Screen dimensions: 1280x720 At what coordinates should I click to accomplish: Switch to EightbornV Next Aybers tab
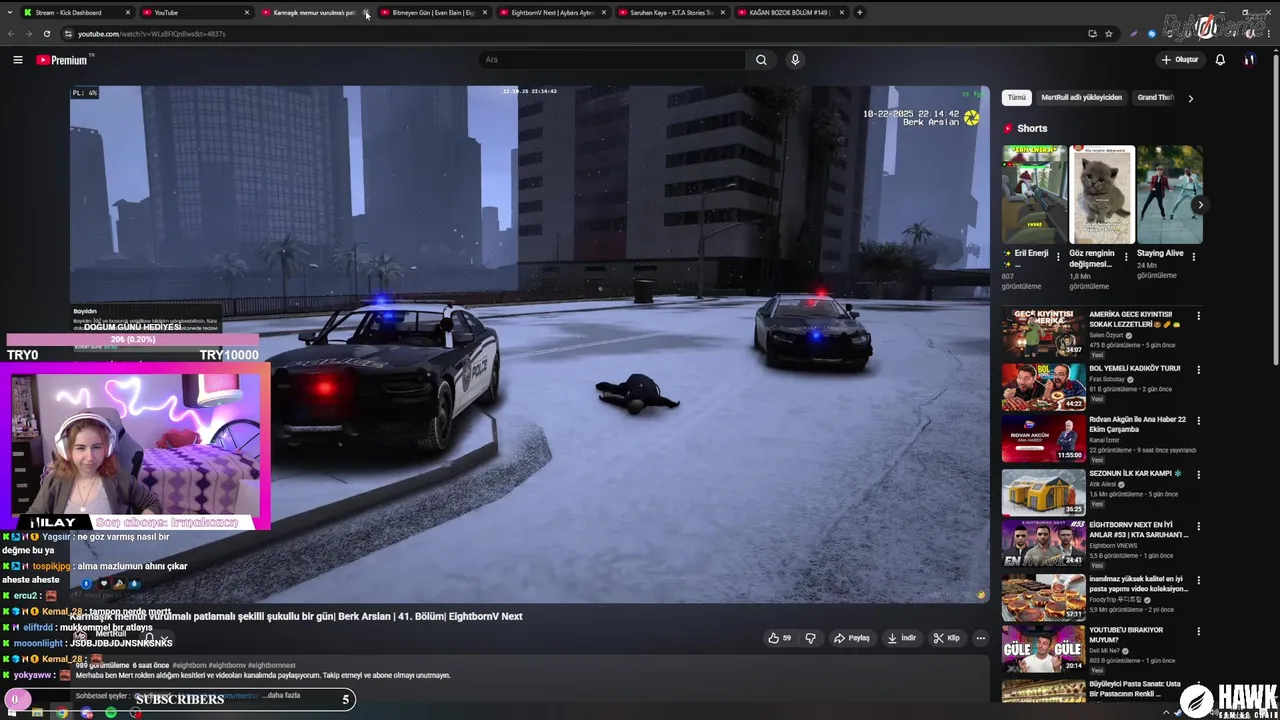point(551,13)
